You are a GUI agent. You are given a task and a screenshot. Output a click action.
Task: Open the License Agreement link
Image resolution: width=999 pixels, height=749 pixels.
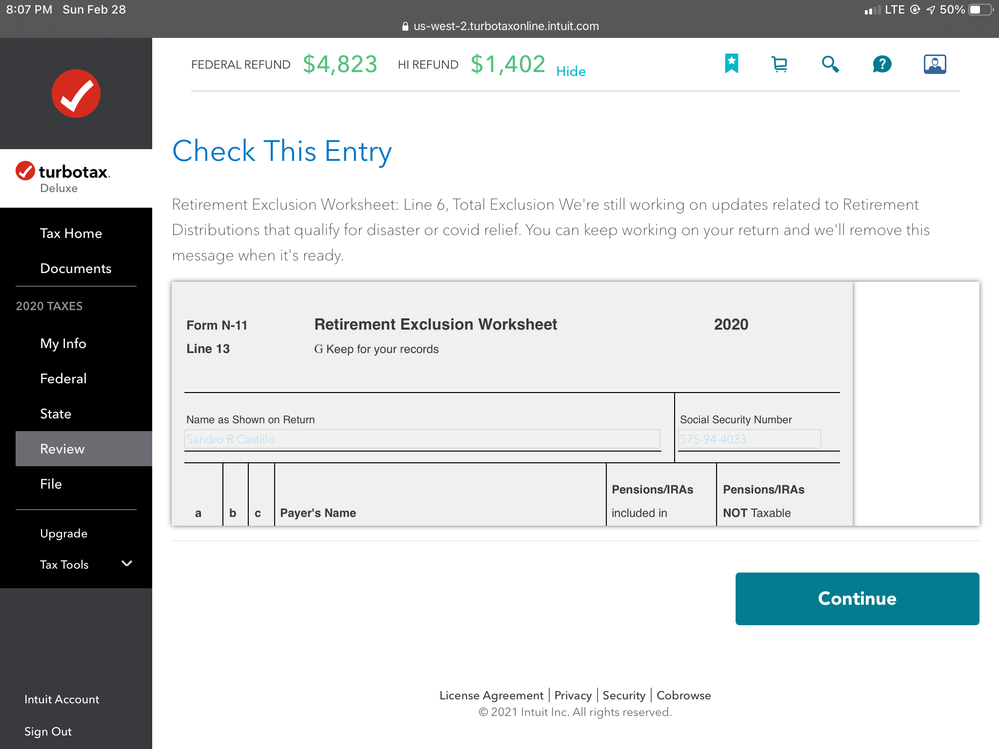[x=491, y=696]
